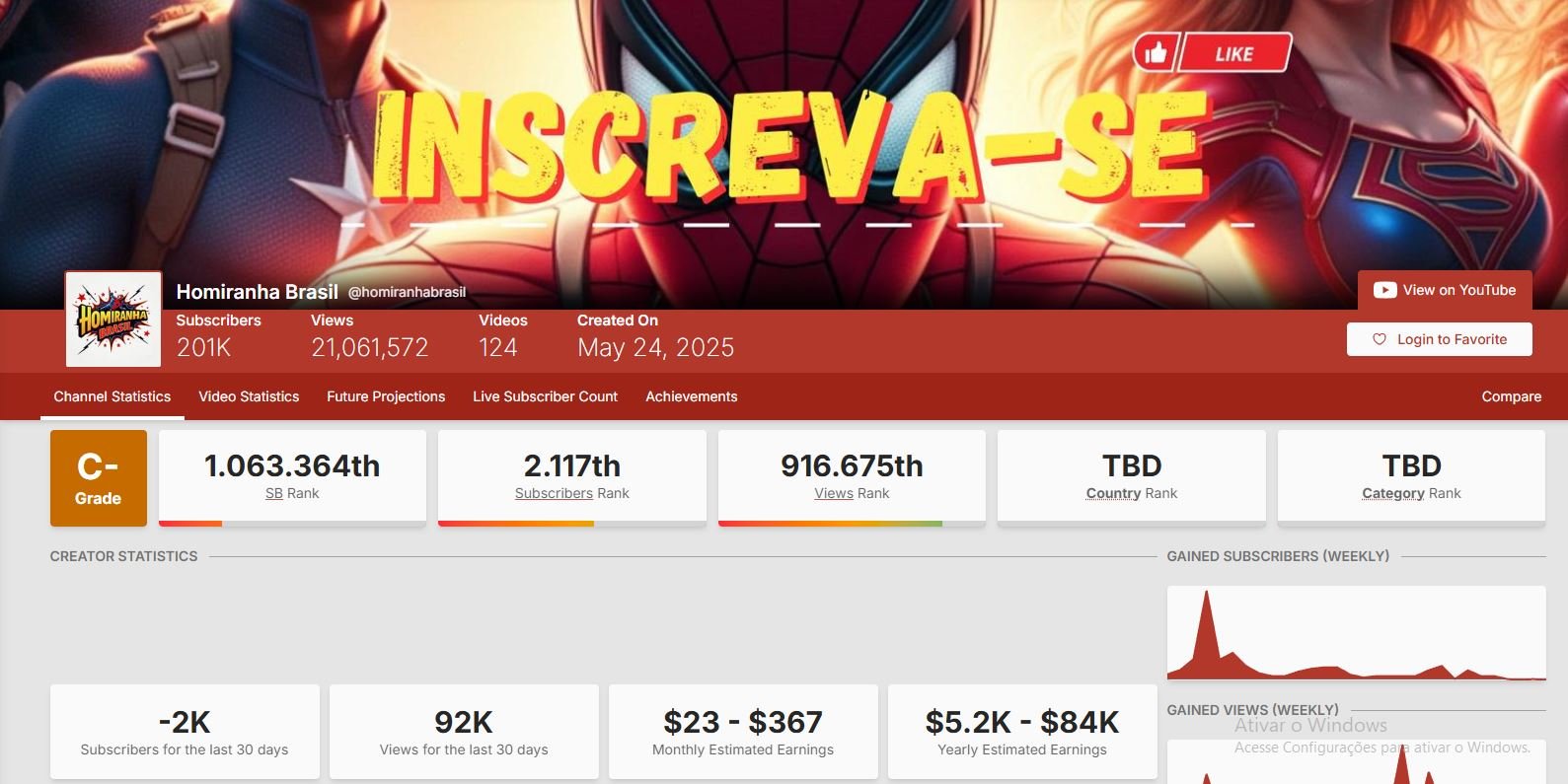Open the Future Projections tab
The width and height of the screenshot is (1568, 784).
[386, 396]
